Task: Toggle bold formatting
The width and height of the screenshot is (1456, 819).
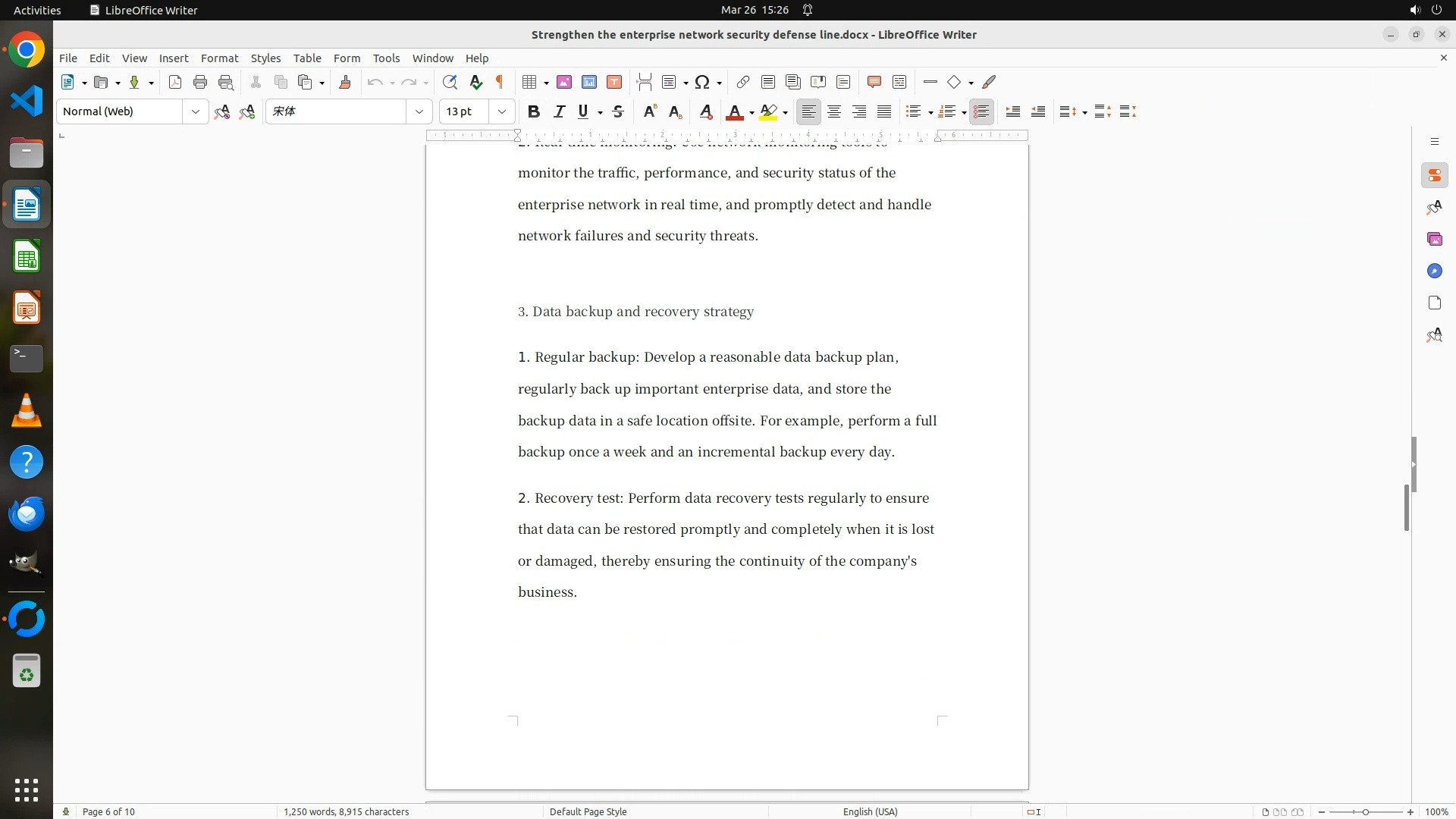Action: pos(534,111)
